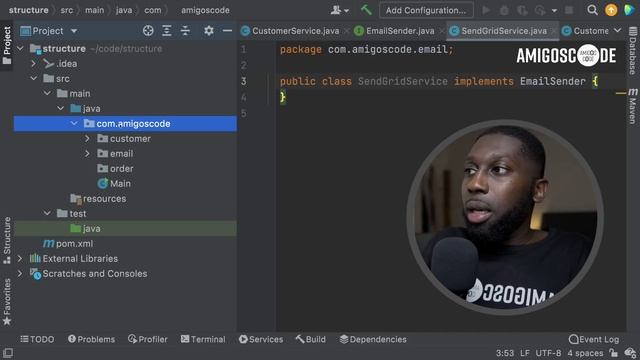Click the Locate/Select Opened File target icon
Screen dimensions: 640x360
(148, 31)
